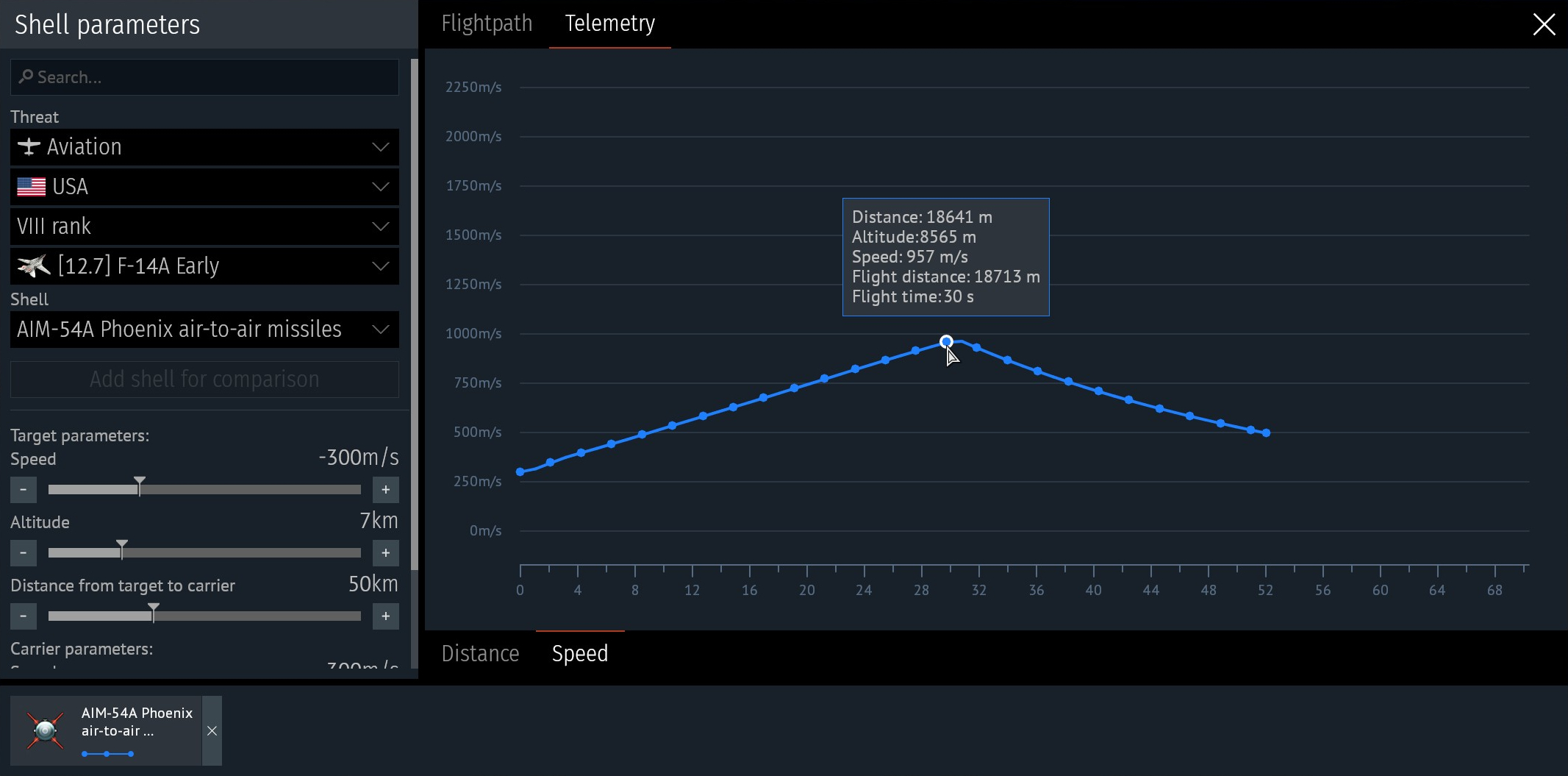1568x776 pixels.
Task: Select the Speed graph tab
Action: (x=580, y=654)
